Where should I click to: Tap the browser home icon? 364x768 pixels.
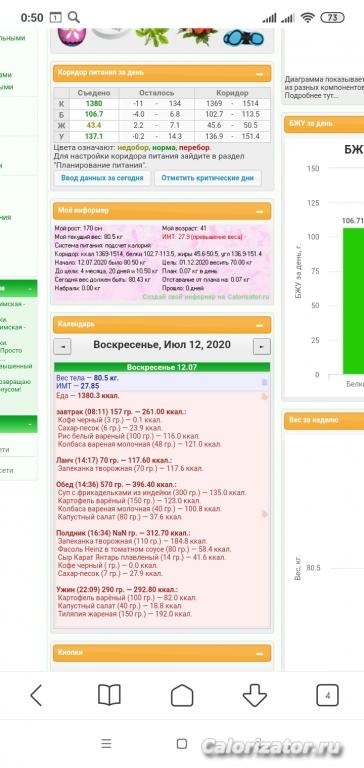(182, 695)
